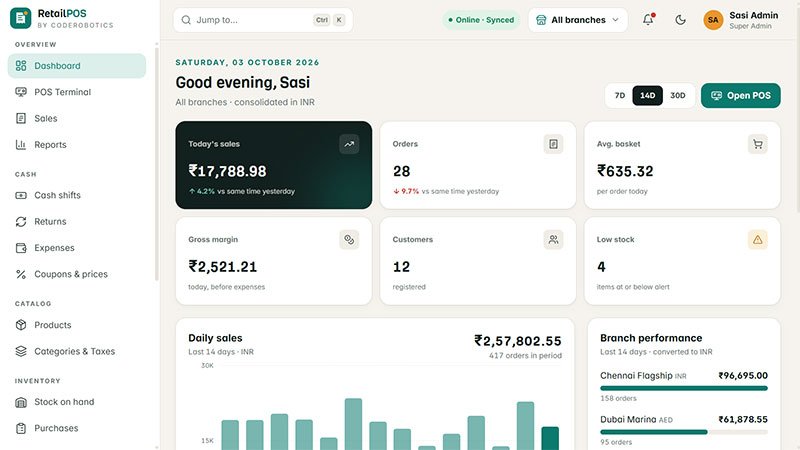Click the Avg. basket cart icon
The width and height of the screenshot is (800, 450).
(758, 144)
